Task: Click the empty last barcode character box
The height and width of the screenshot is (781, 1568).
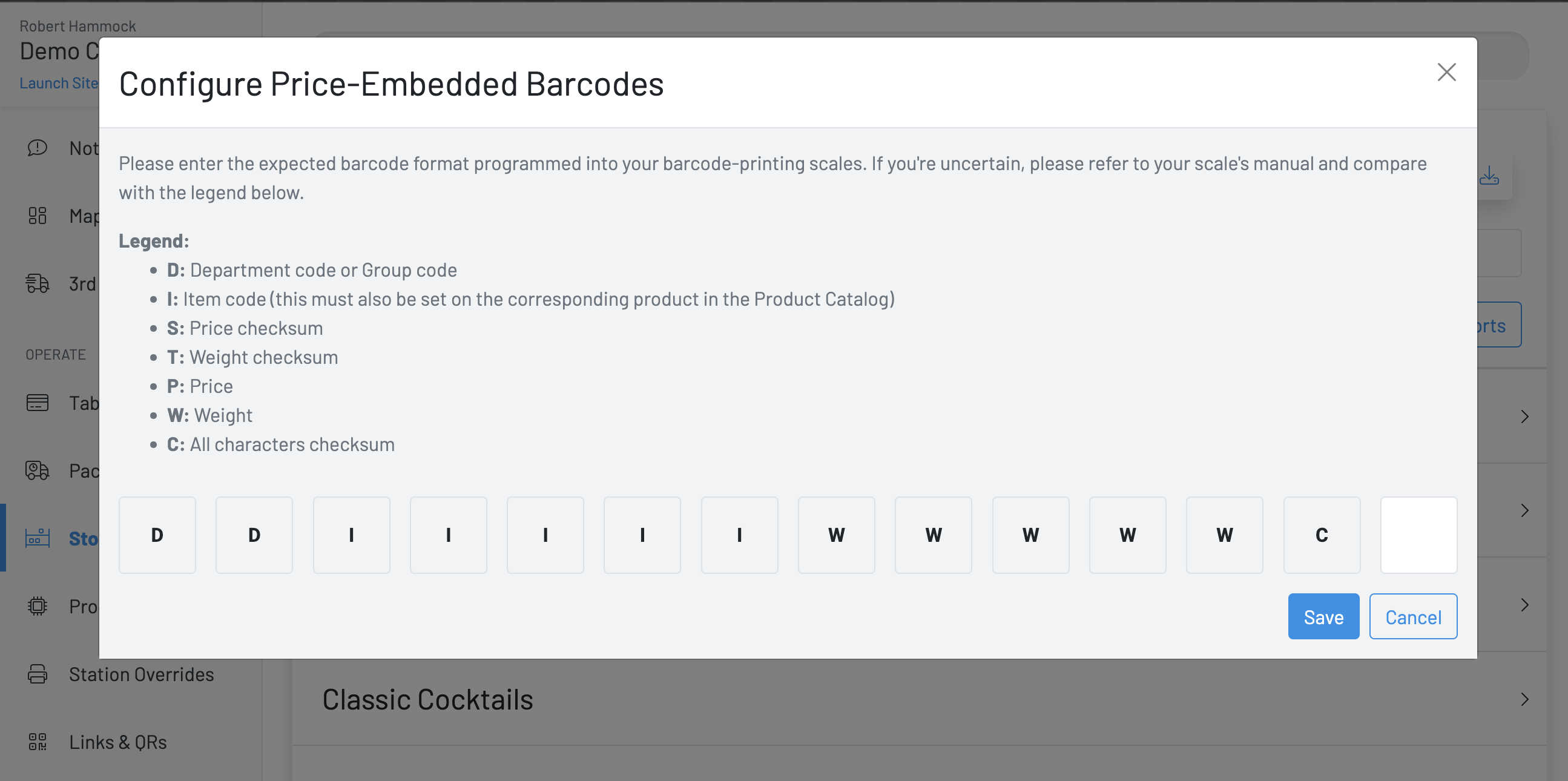Action: pos(1418,535)
